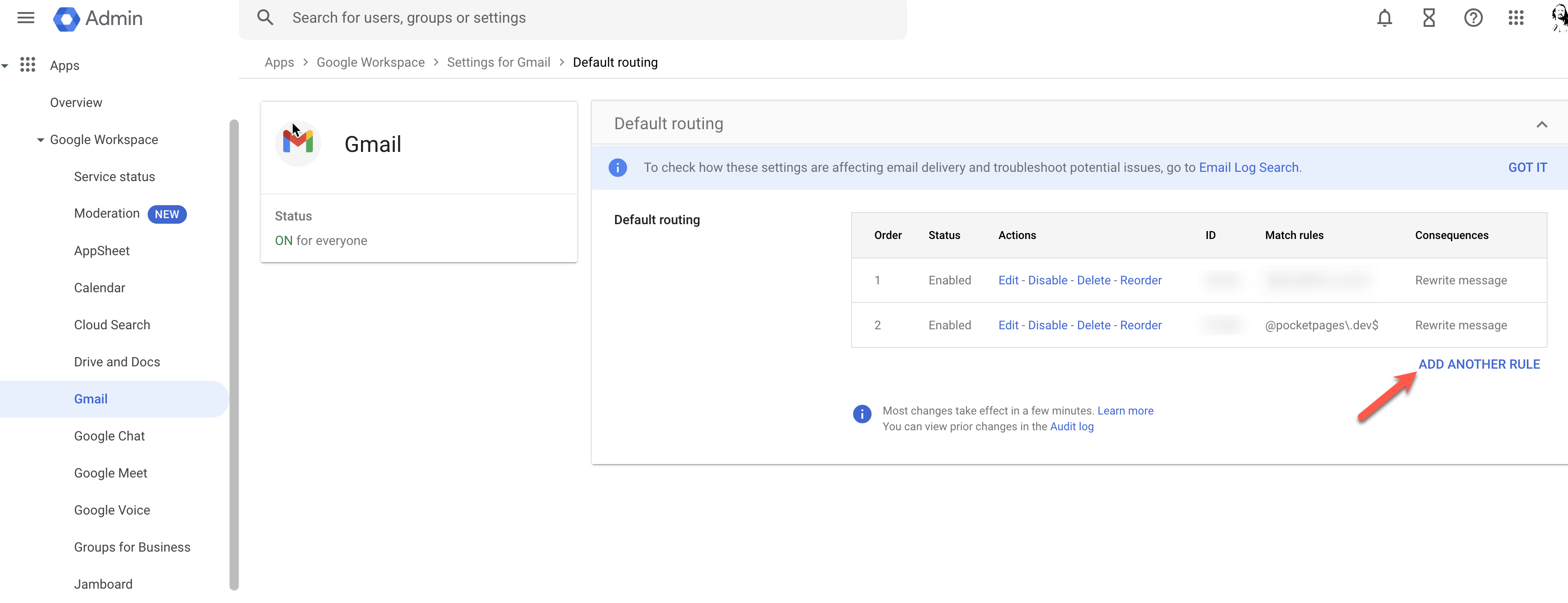Open the notifications bell
Image resolution: width=1568 pixels, height=603 pixels.
[1384, 18]
